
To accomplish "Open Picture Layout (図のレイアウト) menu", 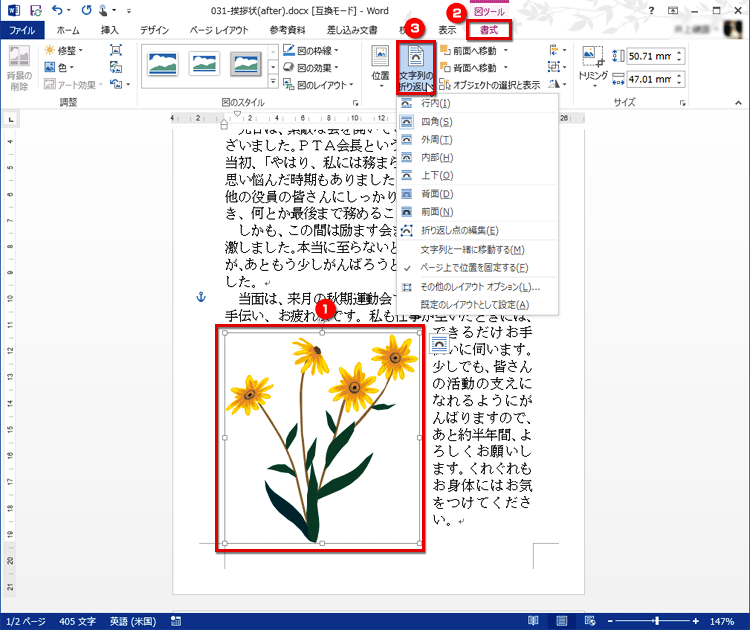I will click(x=319, y=85).
